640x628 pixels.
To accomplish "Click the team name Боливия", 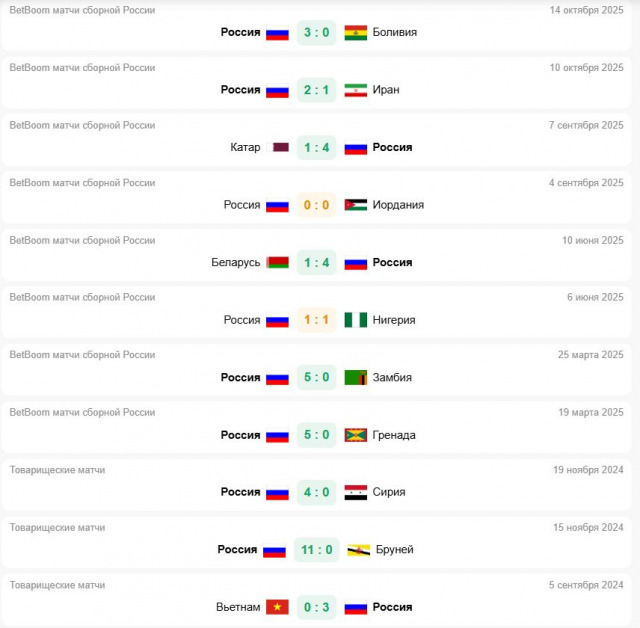I will pyautogui.click(x=394, y=32).
